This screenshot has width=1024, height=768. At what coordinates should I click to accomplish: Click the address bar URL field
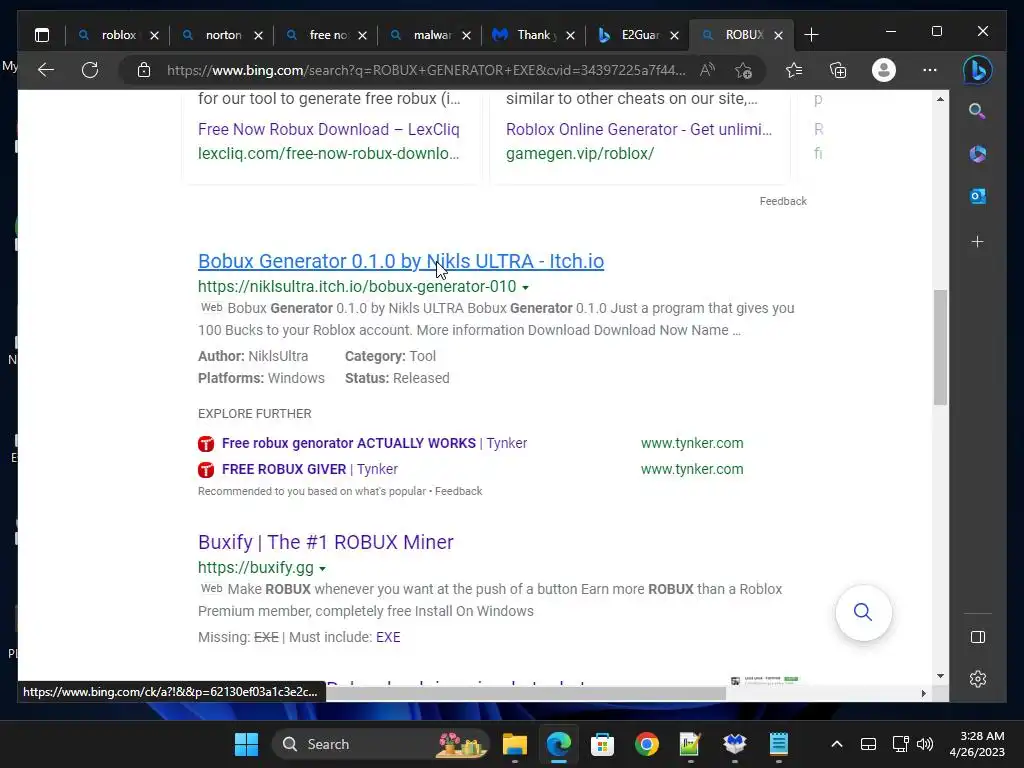pos(426,70)
